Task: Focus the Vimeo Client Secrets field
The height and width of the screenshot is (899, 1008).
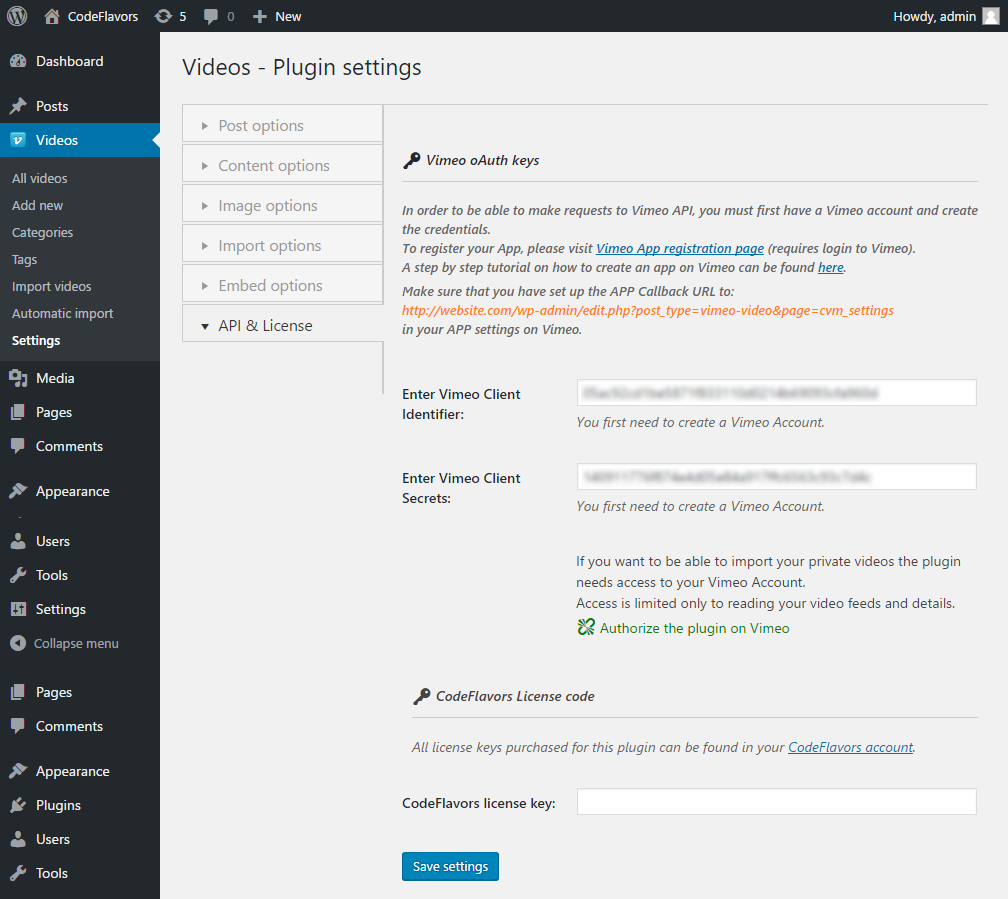Action: tap(777, 477)
